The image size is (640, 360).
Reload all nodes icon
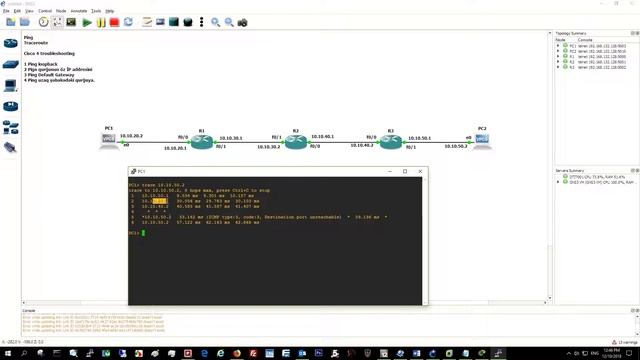(128, 22)
